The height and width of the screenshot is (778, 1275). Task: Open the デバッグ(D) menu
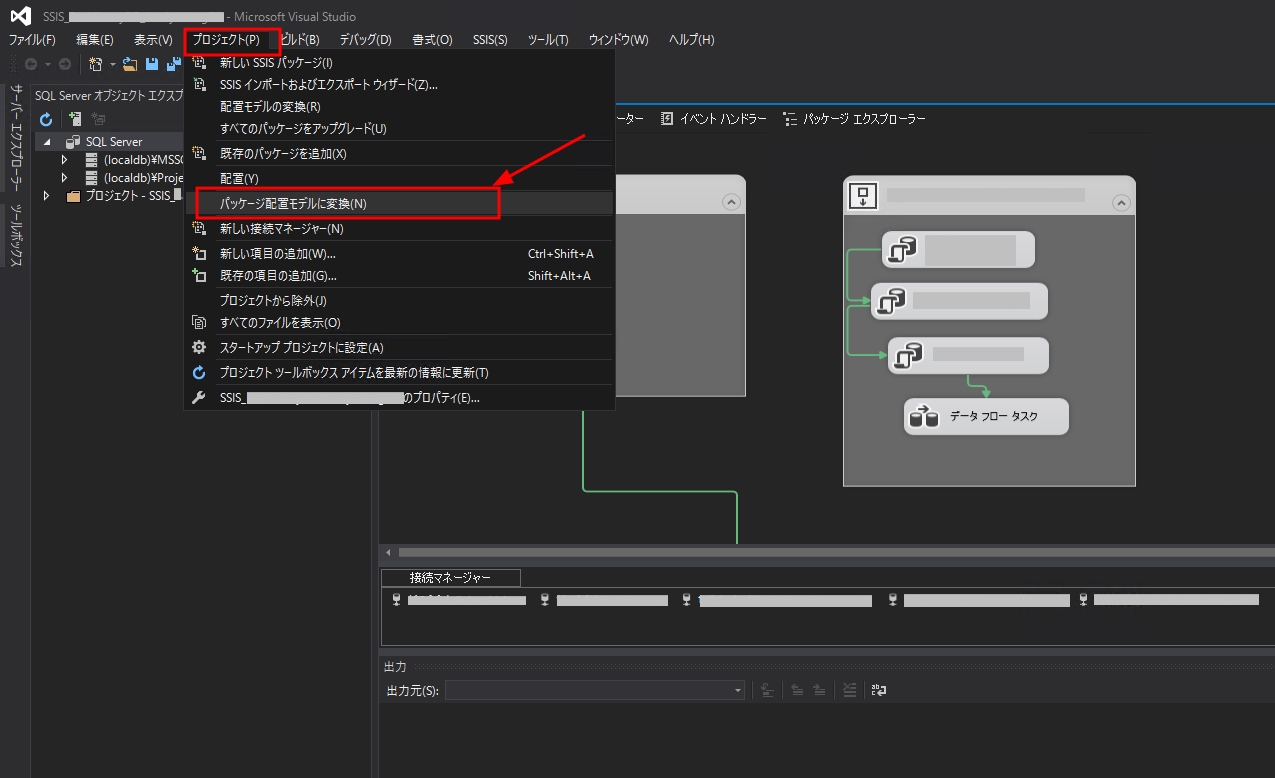365,40
